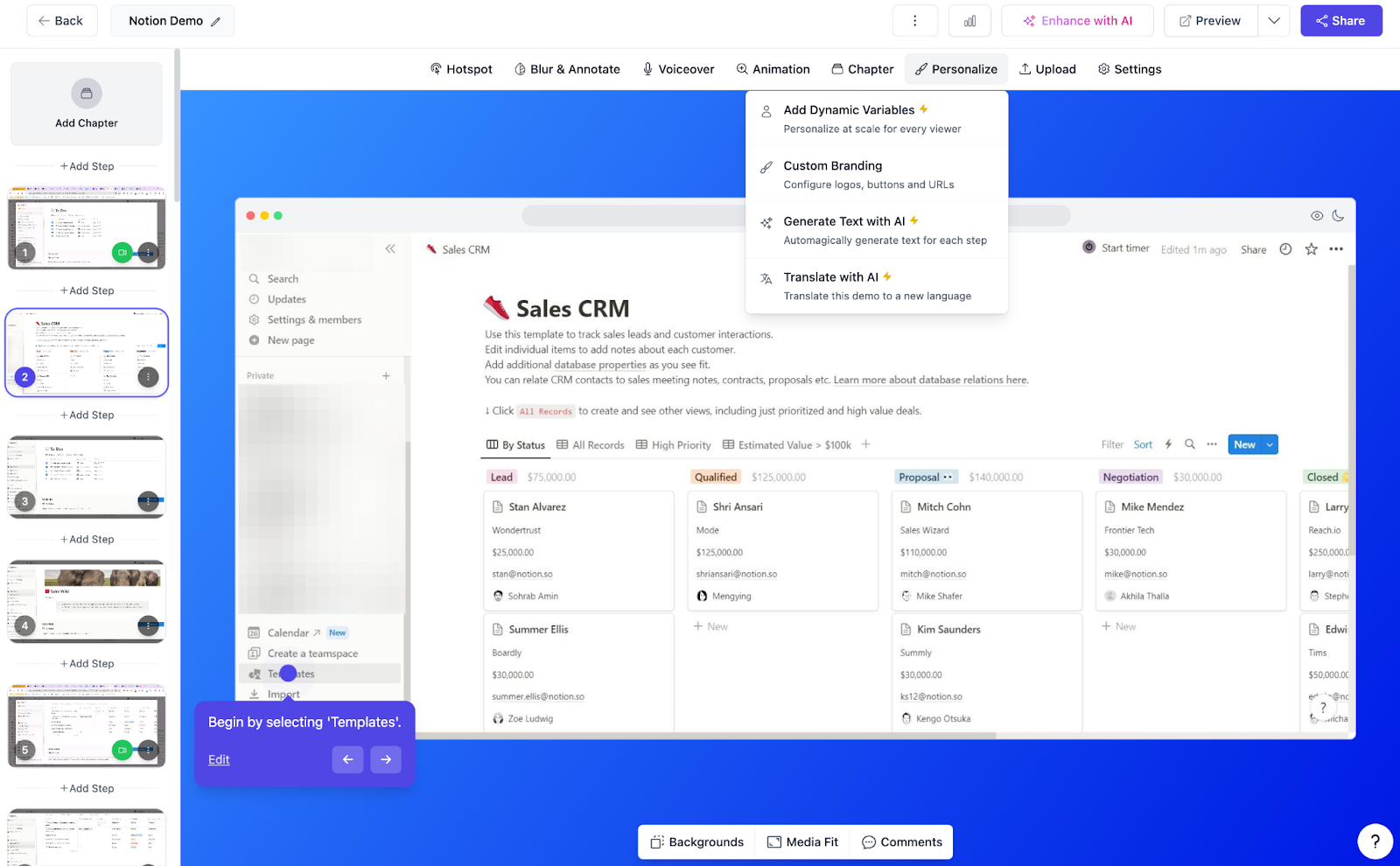Click the Share button
Viewport: 1400px width, 866px height.
coord(1340,21)
